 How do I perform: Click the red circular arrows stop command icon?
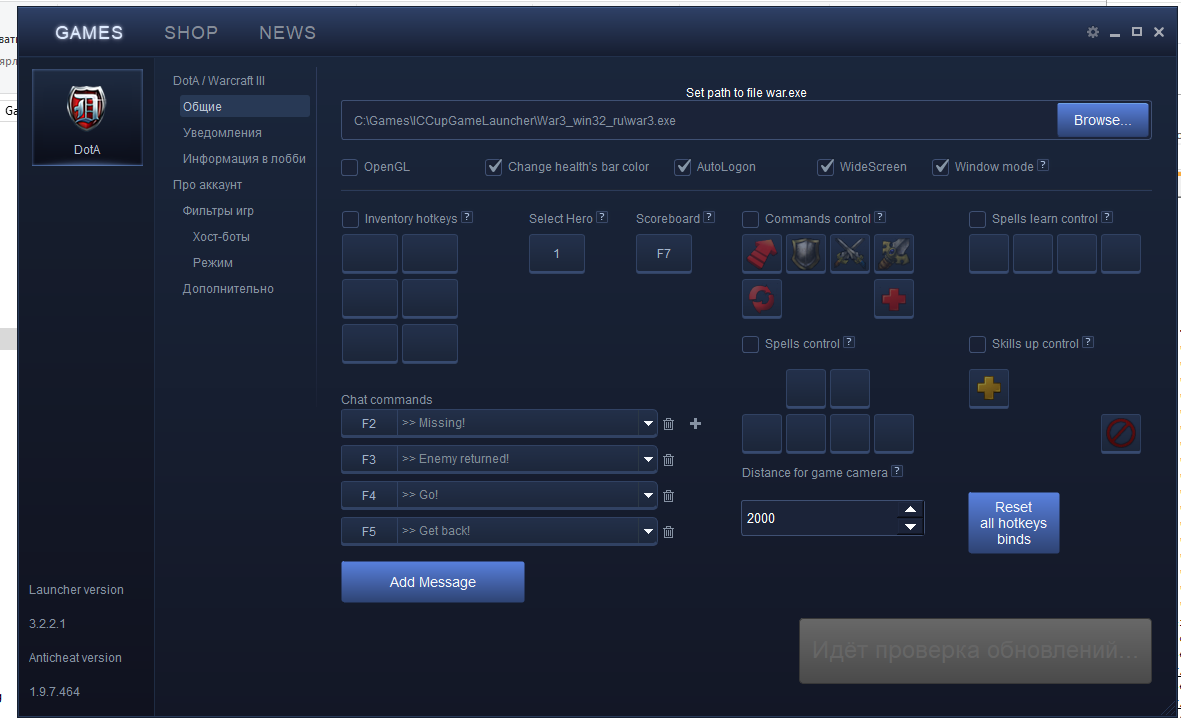761,298
